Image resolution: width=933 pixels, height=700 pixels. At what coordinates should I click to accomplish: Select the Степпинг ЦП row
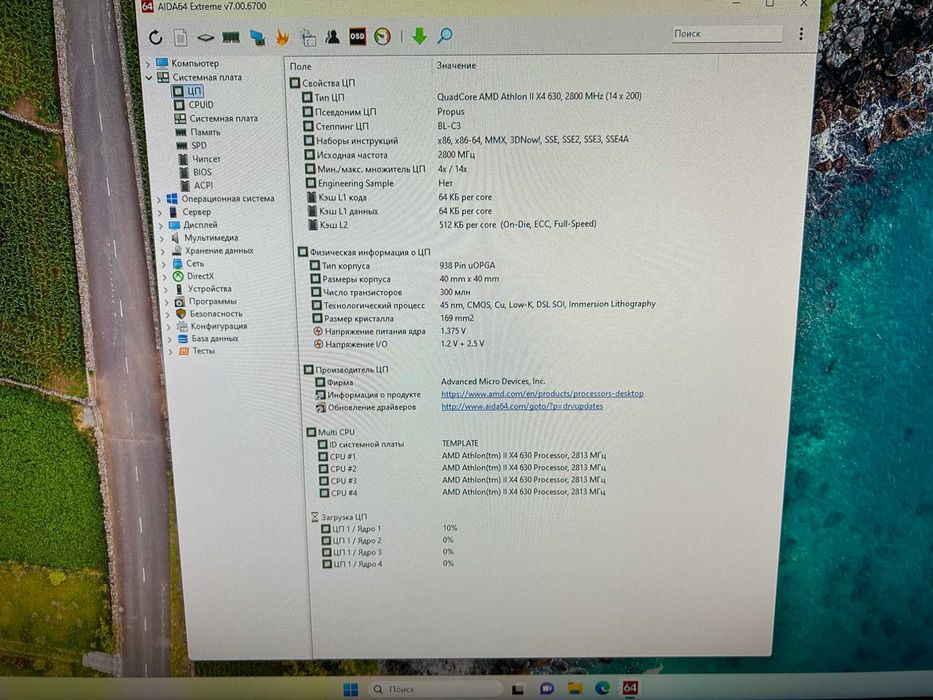[x=382, y=126]
